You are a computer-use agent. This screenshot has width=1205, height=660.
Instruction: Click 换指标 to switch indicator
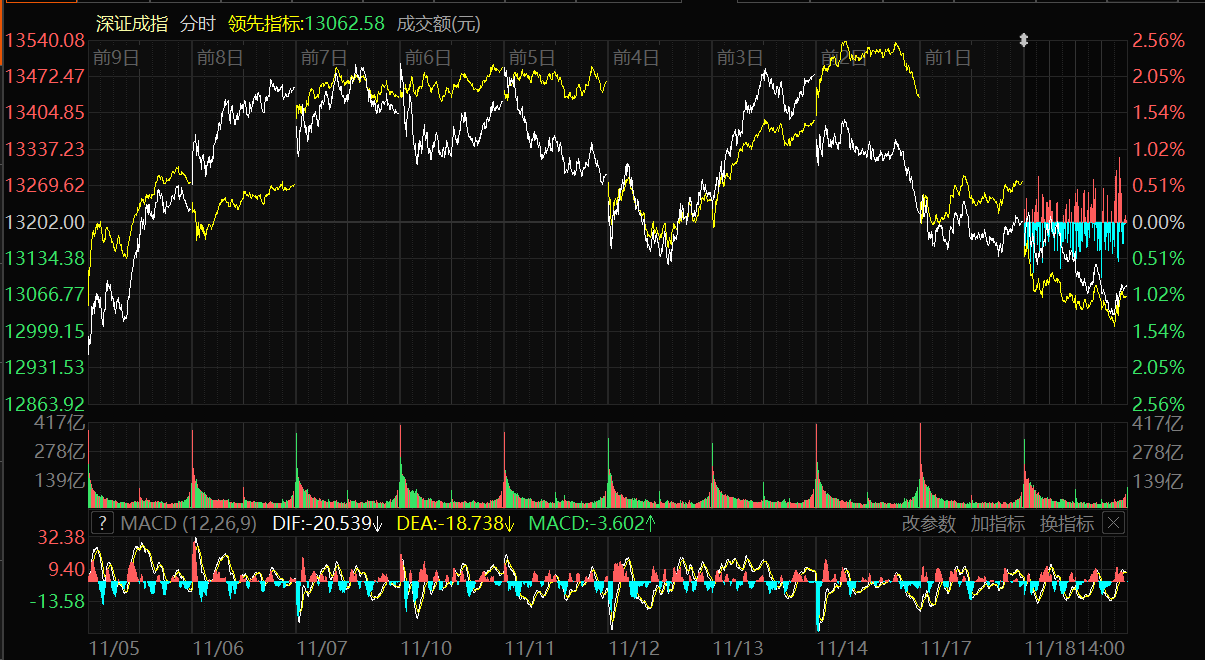1066,523
